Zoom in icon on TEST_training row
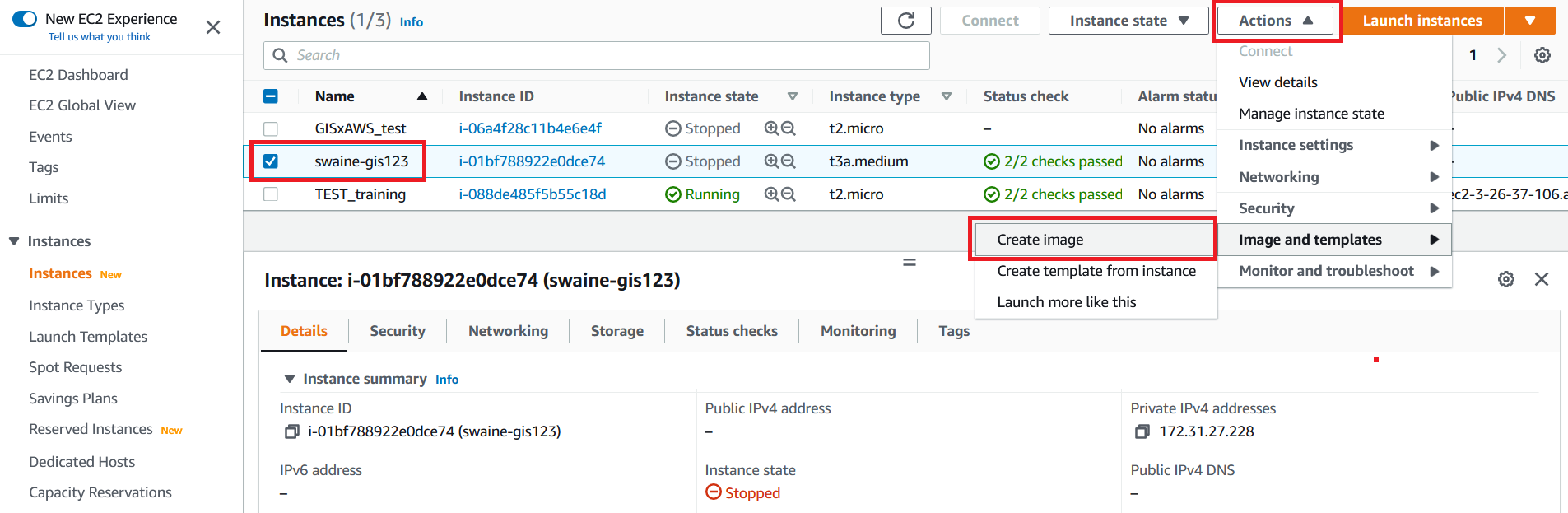The image size is (1568, 513). (771, 194)
